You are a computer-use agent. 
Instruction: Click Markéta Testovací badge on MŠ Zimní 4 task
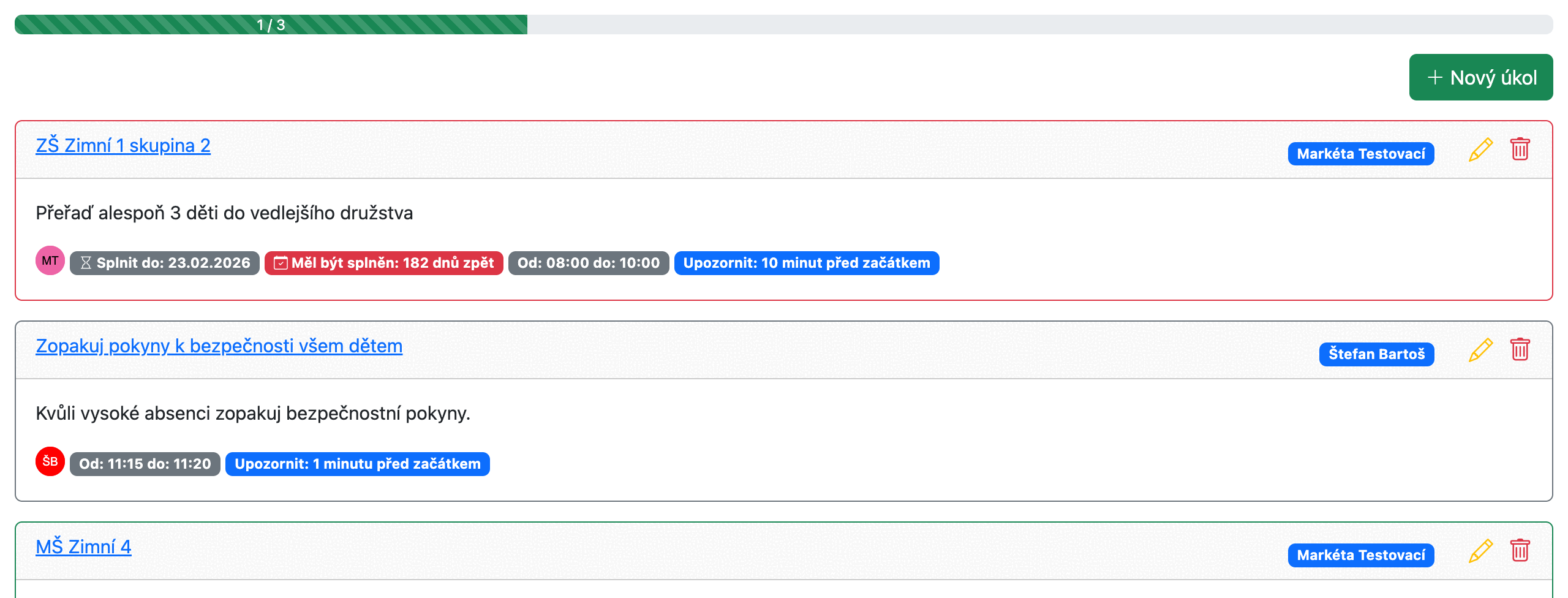coord(1361,555)
